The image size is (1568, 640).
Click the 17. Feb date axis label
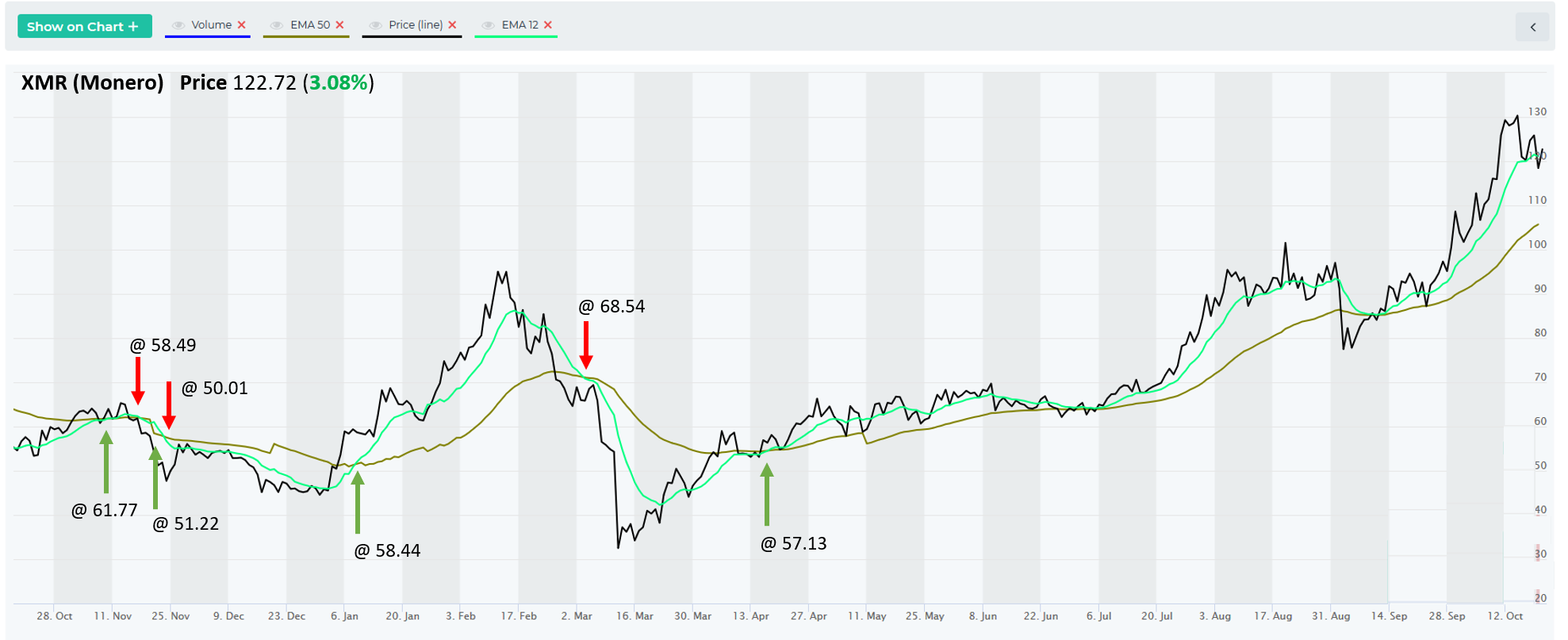(519, 616)
